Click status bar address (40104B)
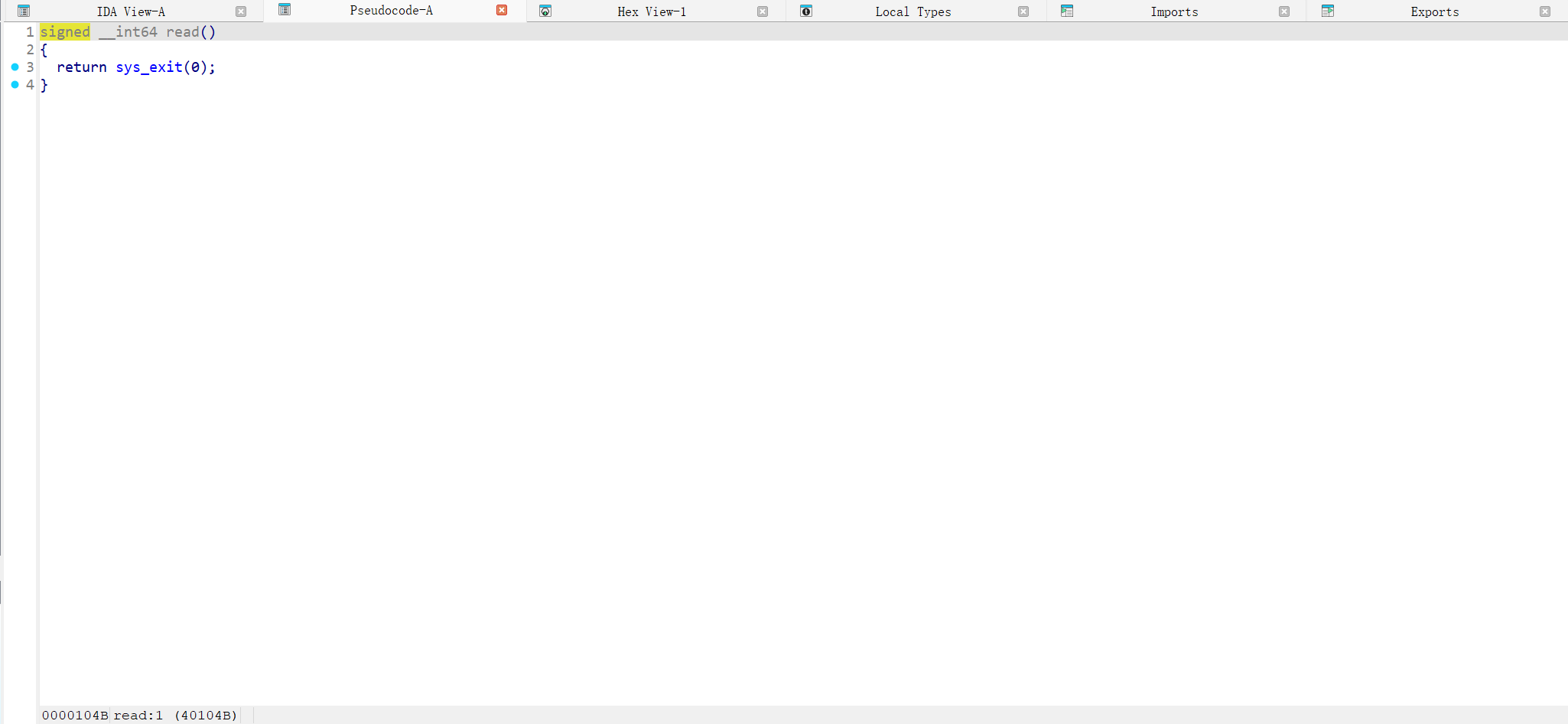Screen dimensions: 1568x724 206,716
